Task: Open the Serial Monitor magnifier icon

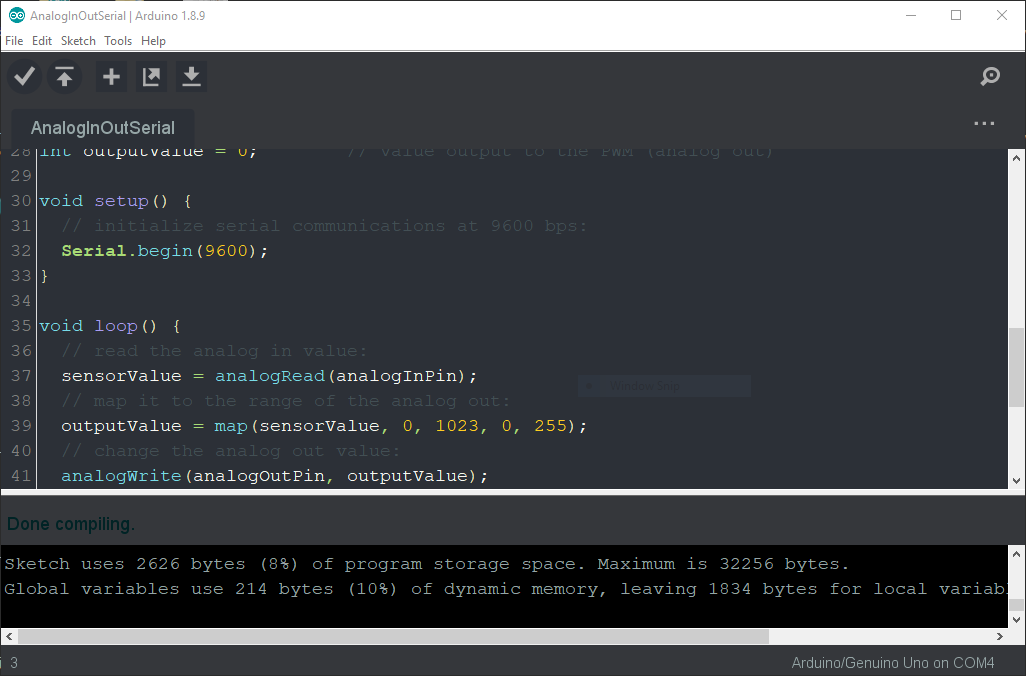Action: pyautogui.click(x=990, y=77)
